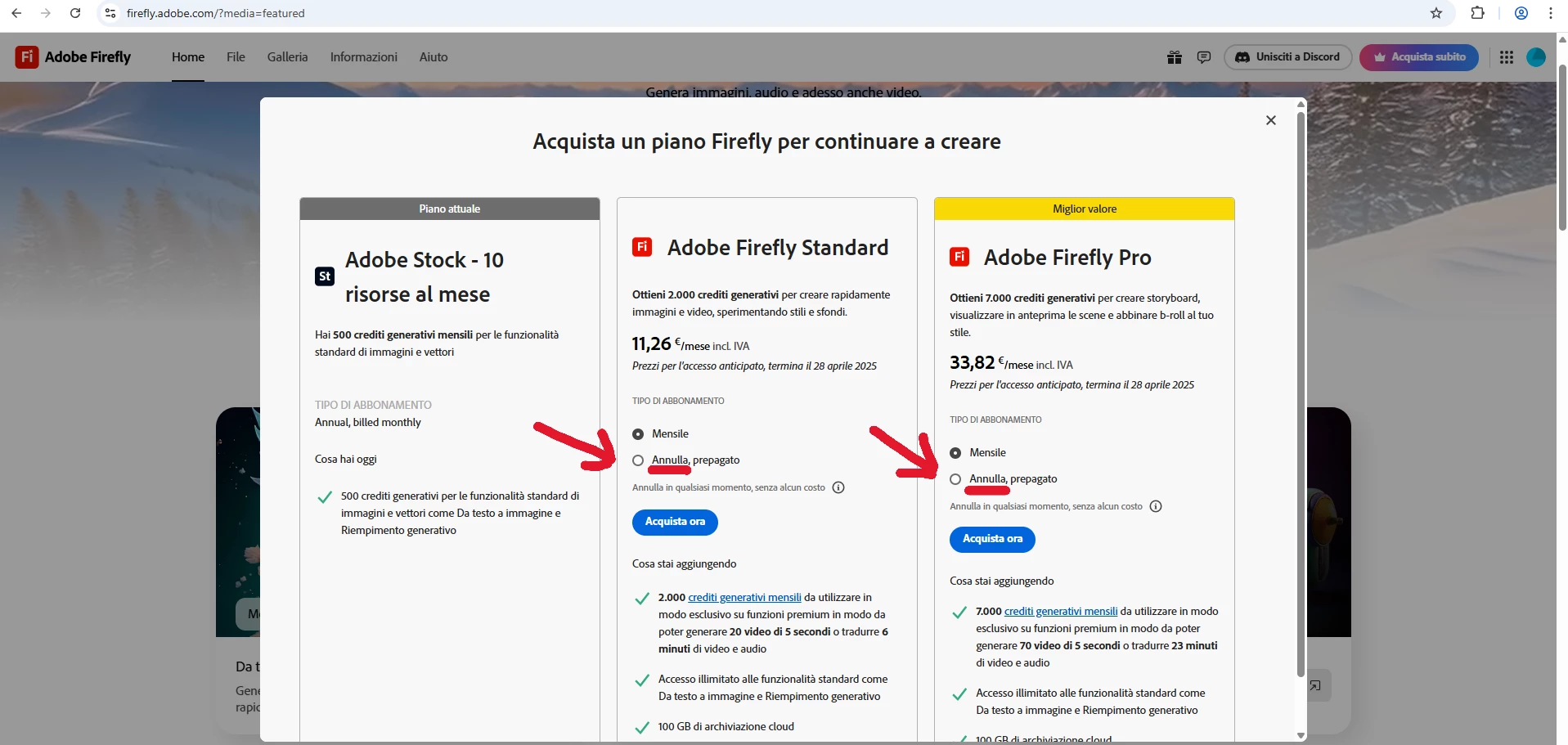Open the Informazioni tab
Screen dimensions: 1568x745
[x=364, y=57]
